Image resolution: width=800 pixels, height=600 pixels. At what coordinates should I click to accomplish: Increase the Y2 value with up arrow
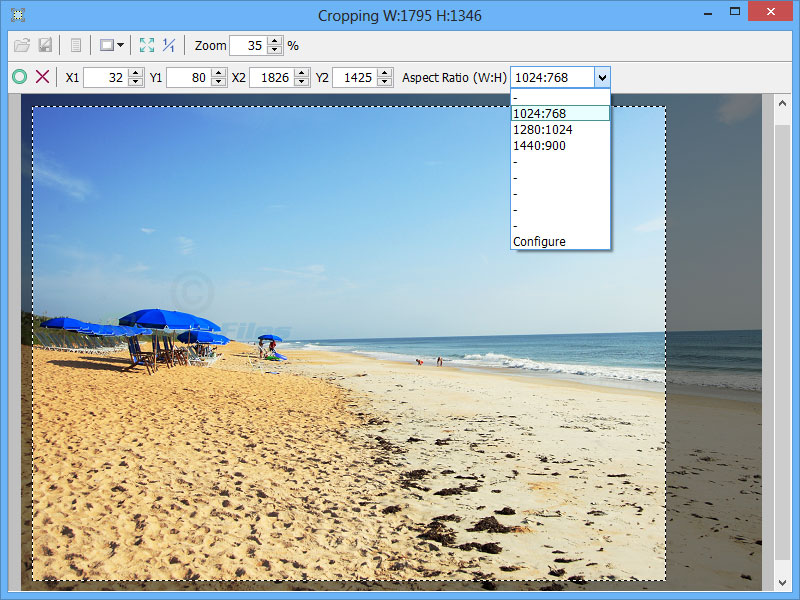pos(385,73)
